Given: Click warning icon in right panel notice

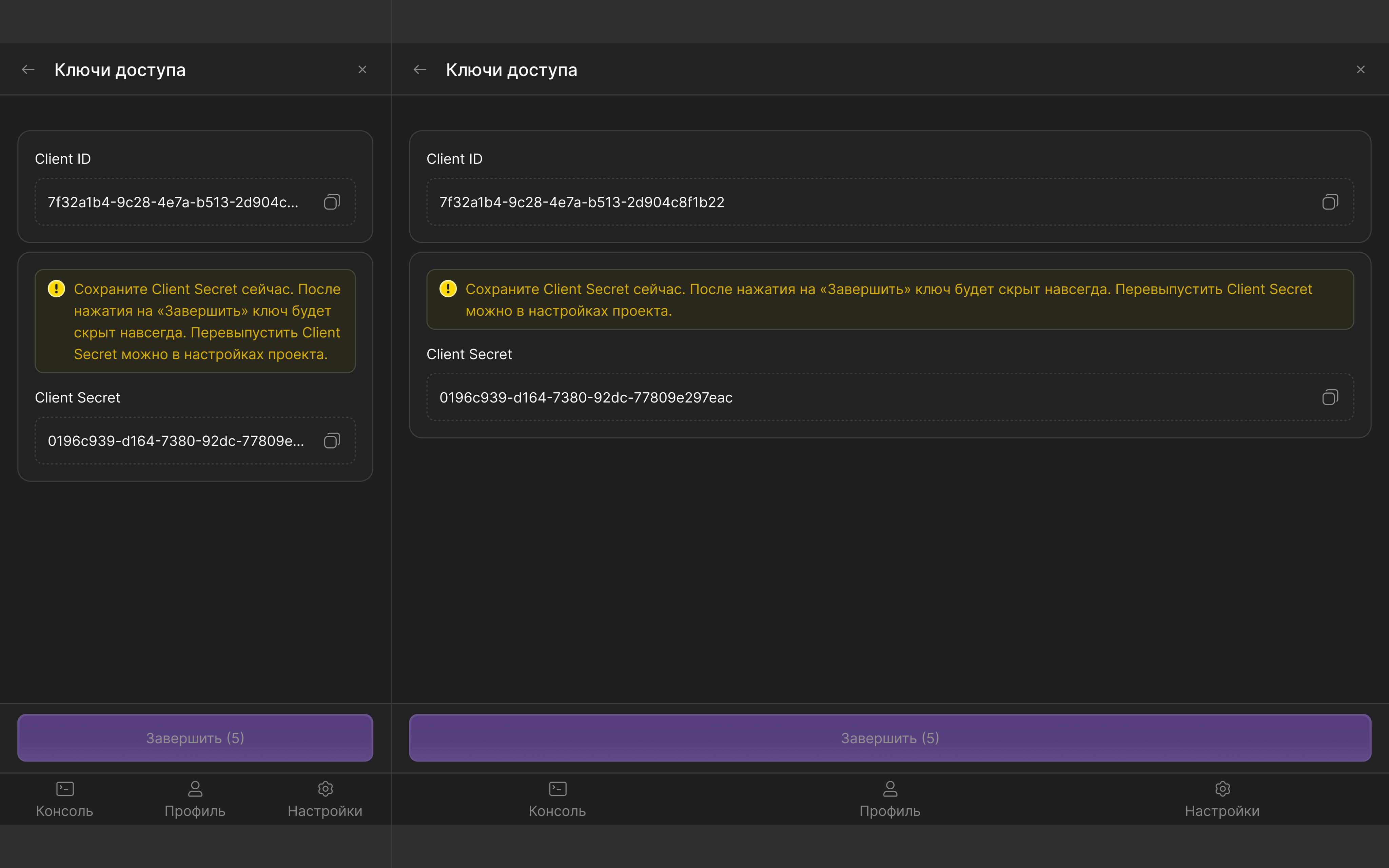Looking at the screenshot, I should [448, 289].
